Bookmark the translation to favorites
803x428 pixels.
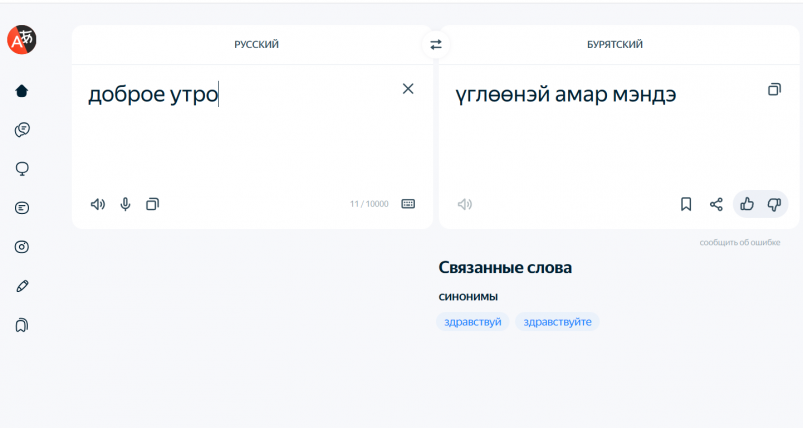pyautogui.click(x=686, y=204)
